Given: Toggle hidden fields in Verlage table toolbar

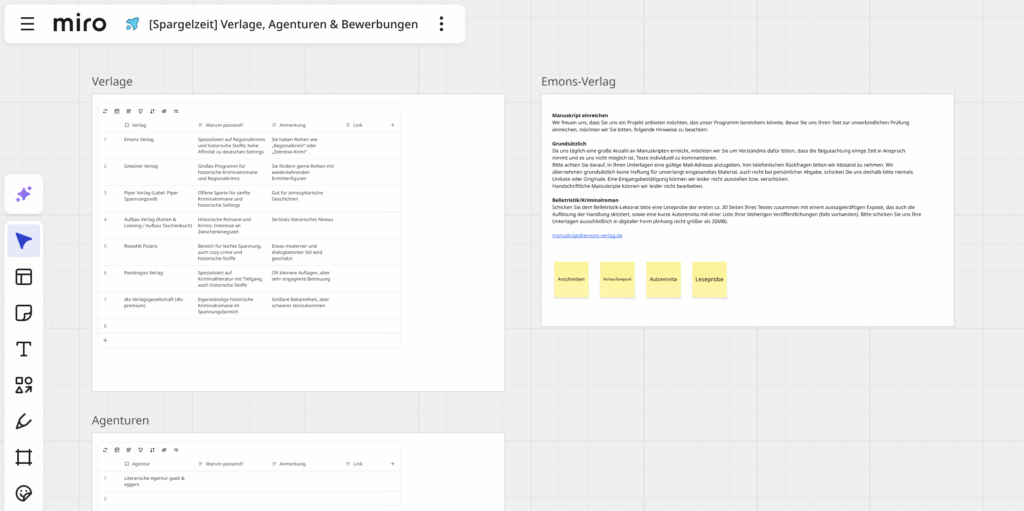Looking at the screenshot, I should 164,111.
